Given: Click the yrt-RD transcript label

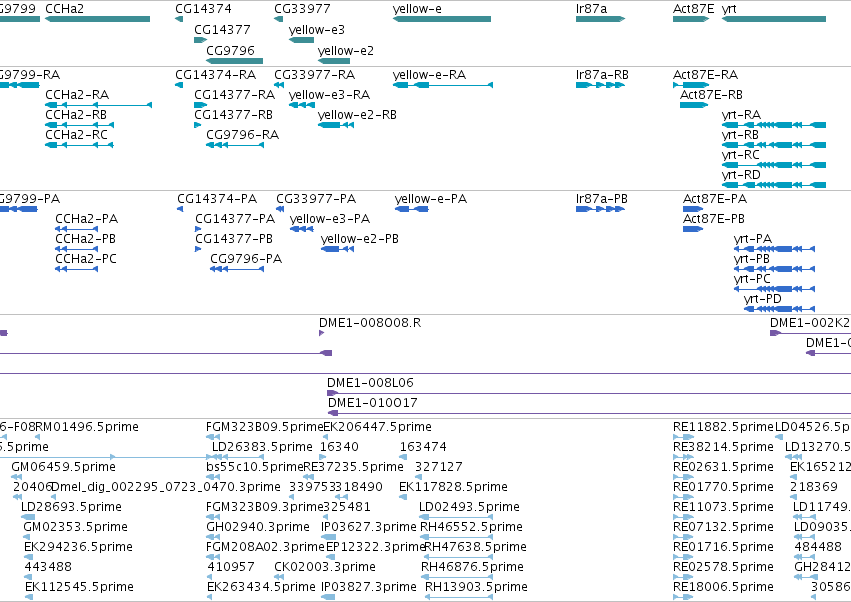Looking at the screenshot, I should point(741,175).
